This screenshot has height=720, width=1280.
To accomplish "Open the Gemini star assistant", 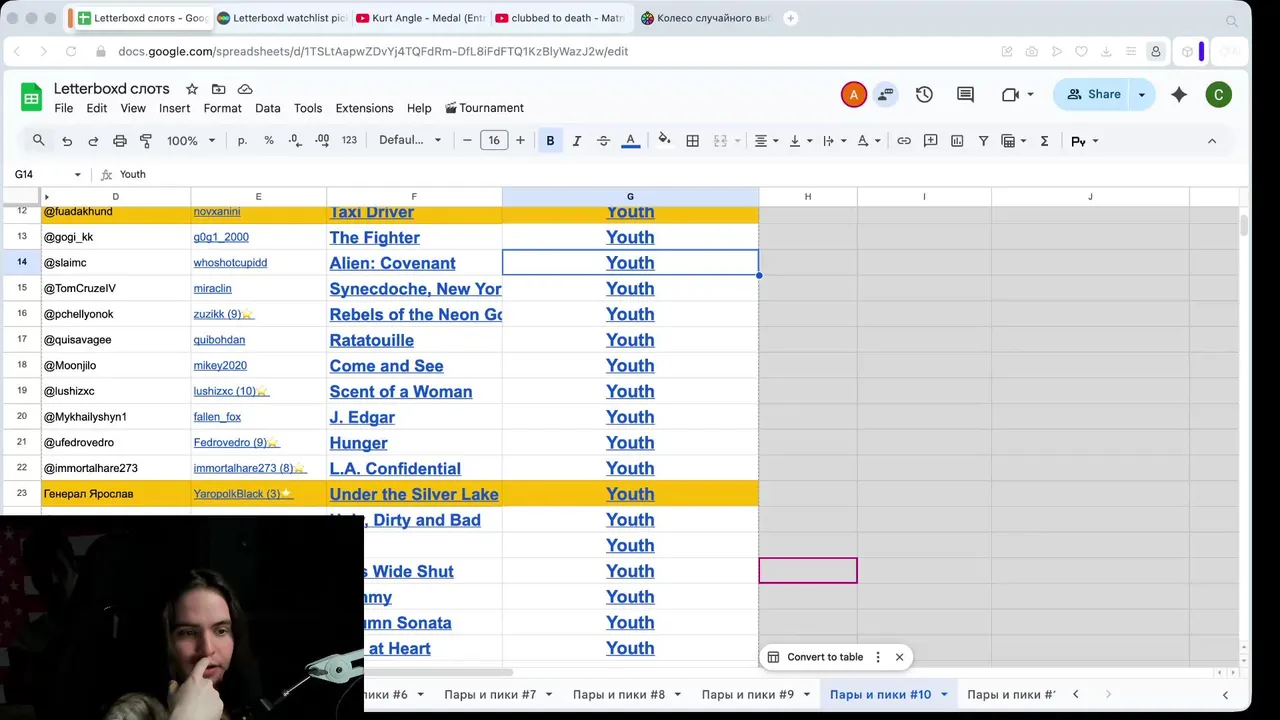I will pos(1179,94).
